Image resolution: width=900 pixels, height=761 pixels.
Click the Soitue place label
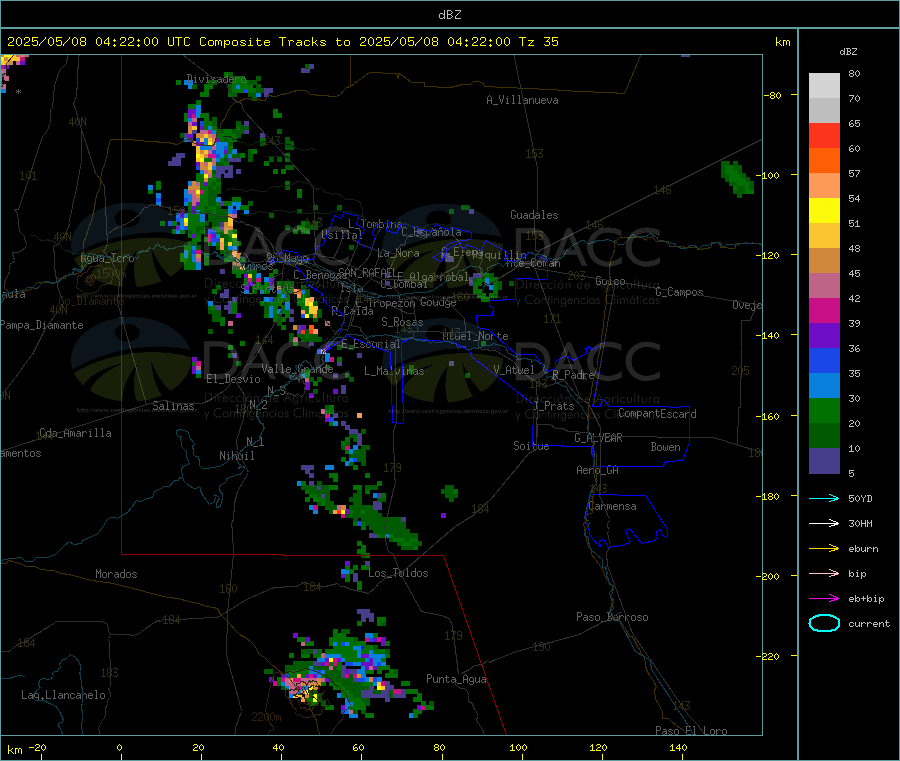point(531,446)
